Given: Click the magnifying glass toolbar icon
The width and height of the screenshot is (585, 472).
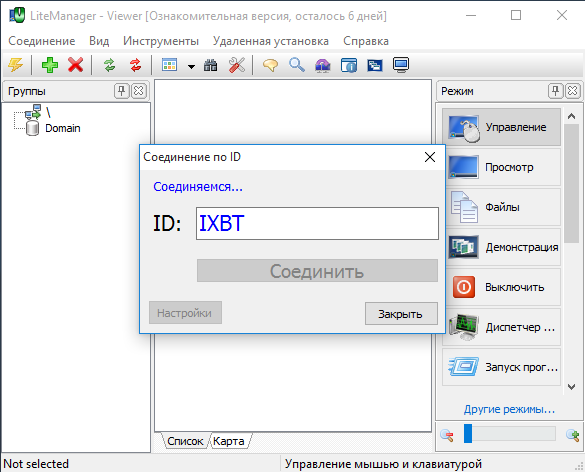Looking at the screenshot, I should coord(297,65).
